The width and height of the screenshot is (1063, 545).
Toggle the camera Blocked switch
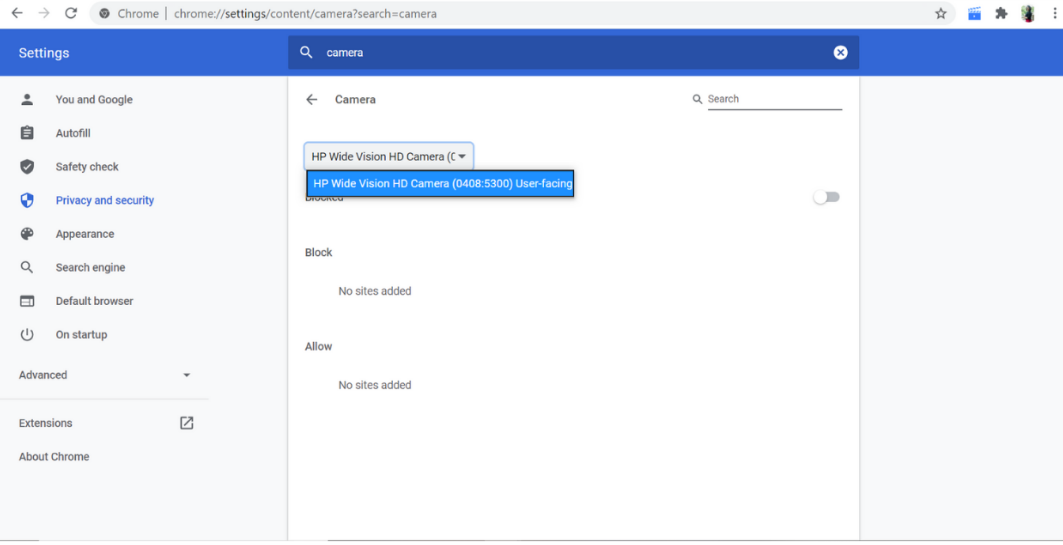[826, 197]
